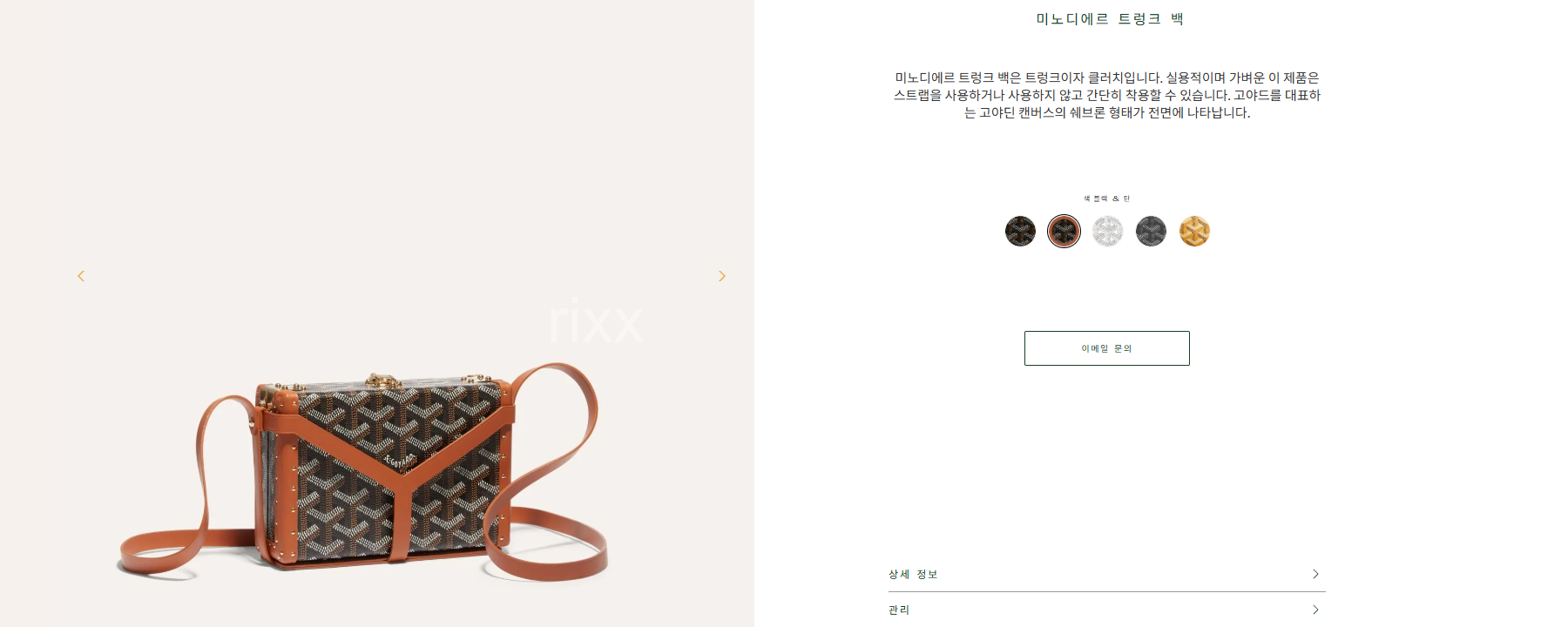
Task: Open the 상세 정보 section label
Action: [x=913, y=574]
